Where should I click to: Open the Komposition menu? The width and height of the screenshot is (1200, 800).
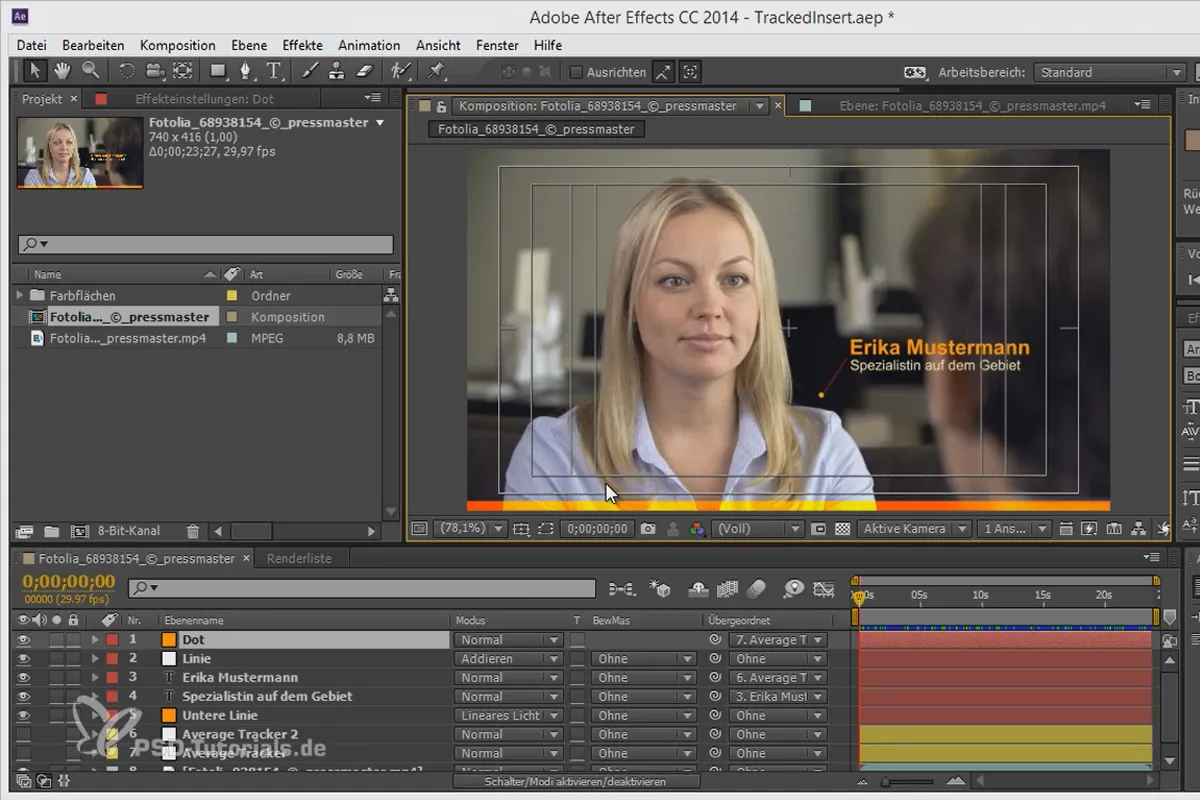coord(178,45)
